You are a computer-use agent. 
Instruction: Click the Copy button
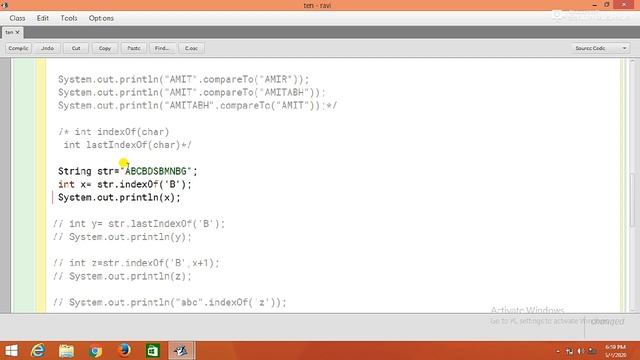tap(105, 48)
